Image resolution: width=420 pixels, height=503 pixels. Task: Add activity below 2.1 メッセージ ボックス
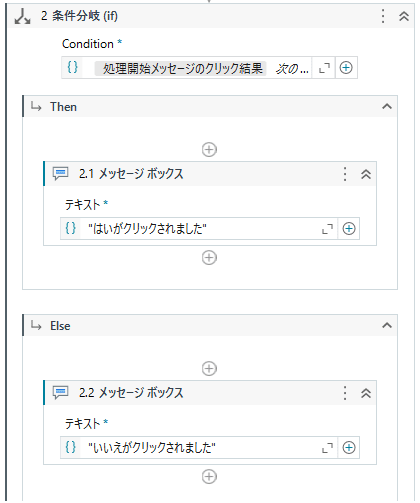coord(209,258)
